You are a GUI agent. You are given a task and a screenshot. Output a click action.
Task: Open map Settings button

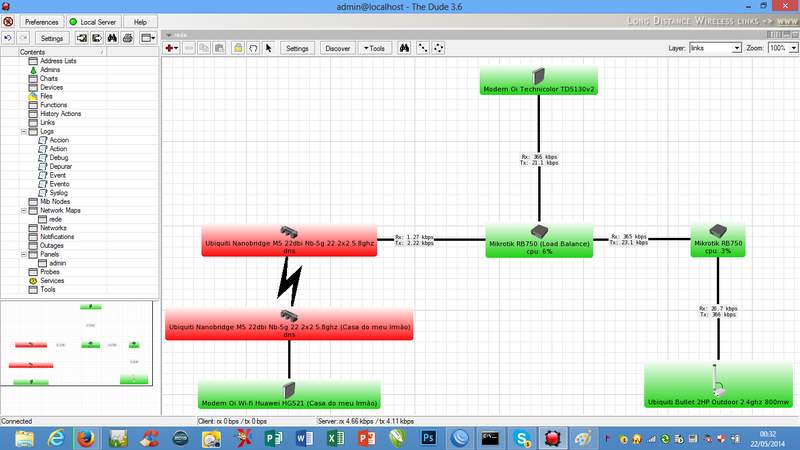[297, 48]
